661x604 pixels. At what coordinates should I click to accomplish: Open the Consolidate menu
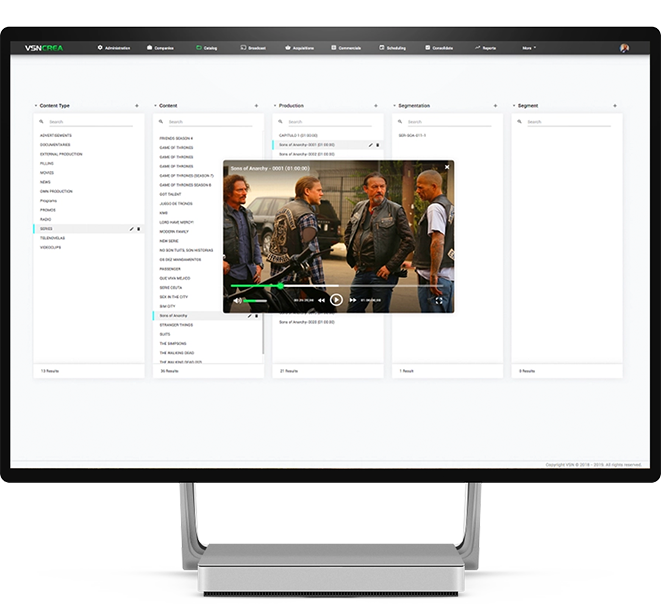point(439,48)
